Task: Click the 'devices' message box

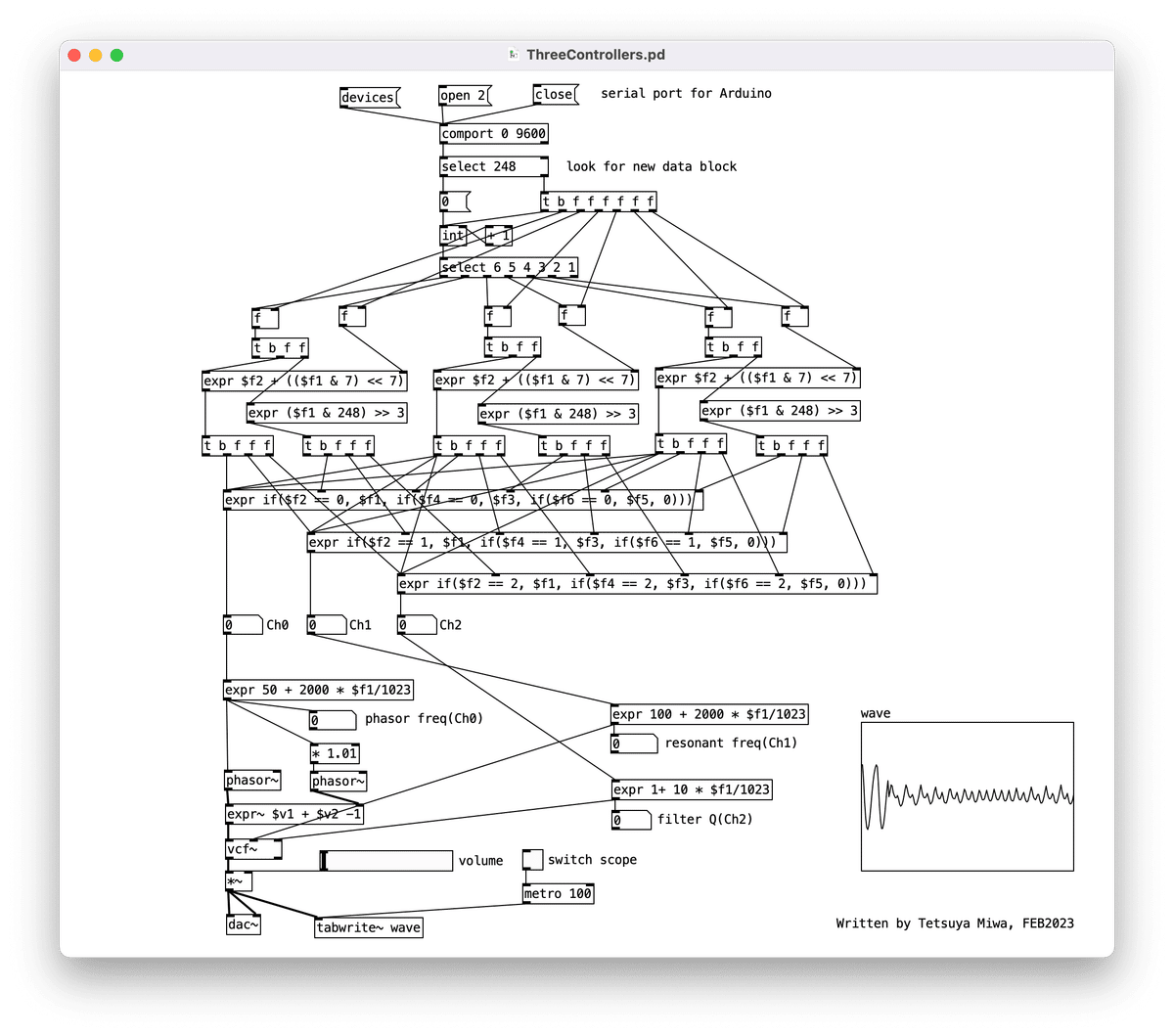Action: click(x=370, y=97)
